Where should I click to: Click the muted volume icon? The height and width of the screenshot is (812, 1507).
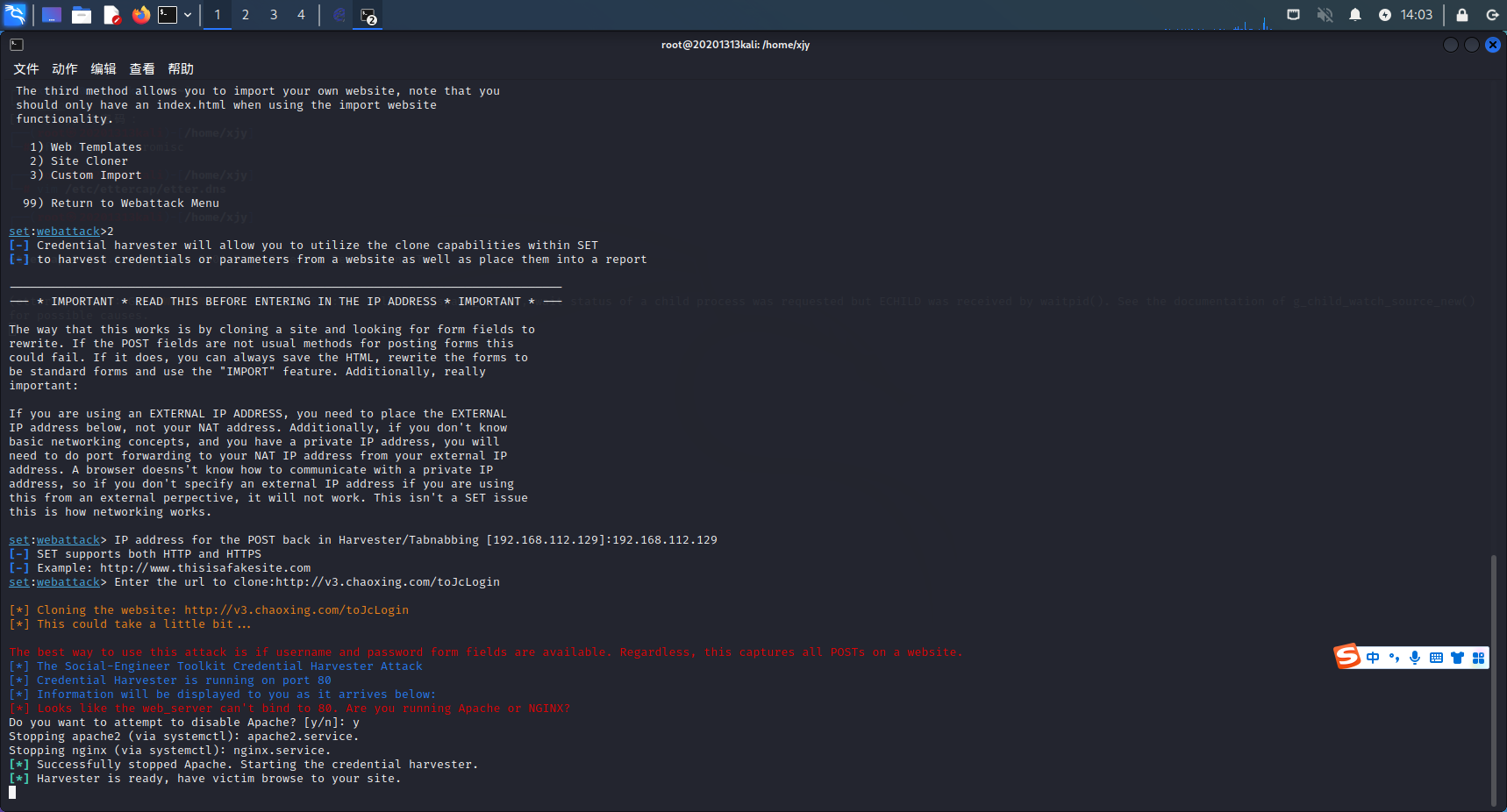tap(1325, 15)
